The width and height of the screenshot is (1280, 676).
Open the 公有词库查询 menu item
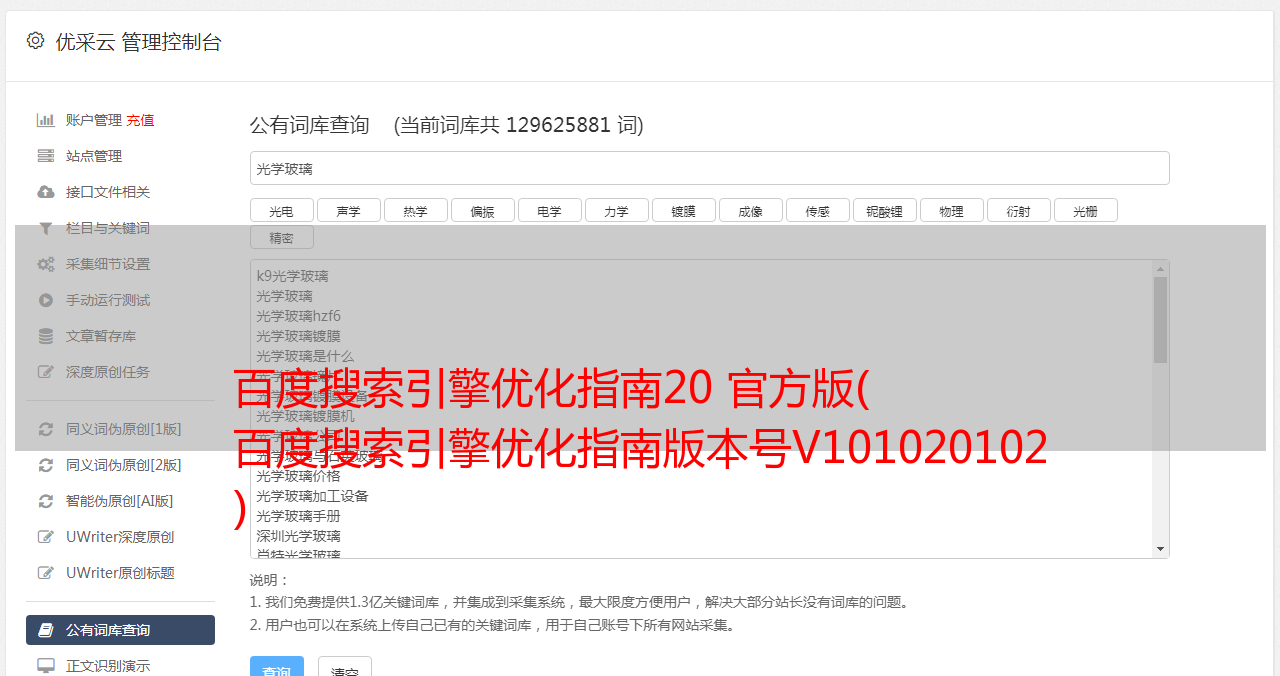[120, 630]
